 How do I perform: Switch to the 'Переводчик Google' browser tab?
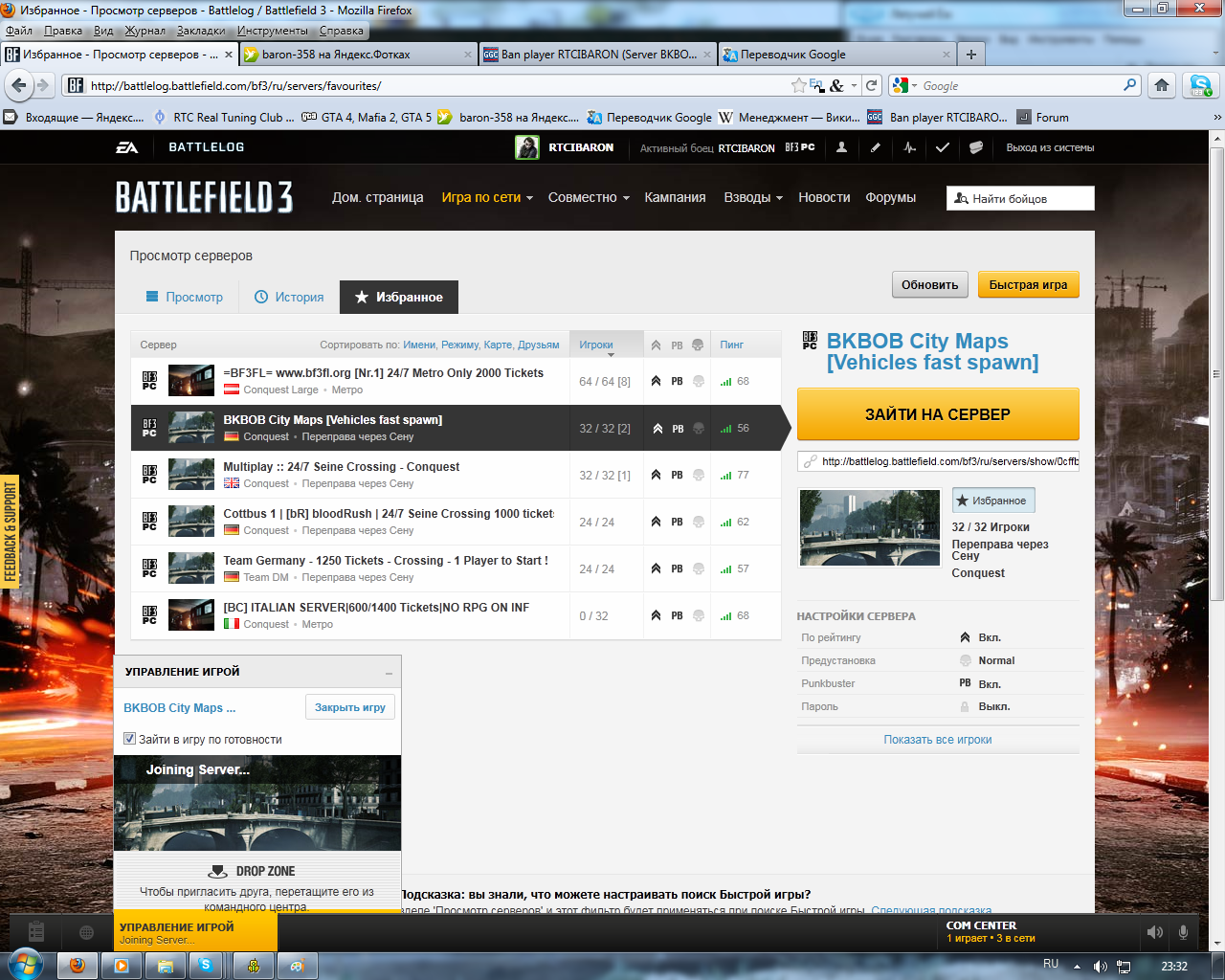[x=836, y=55]
